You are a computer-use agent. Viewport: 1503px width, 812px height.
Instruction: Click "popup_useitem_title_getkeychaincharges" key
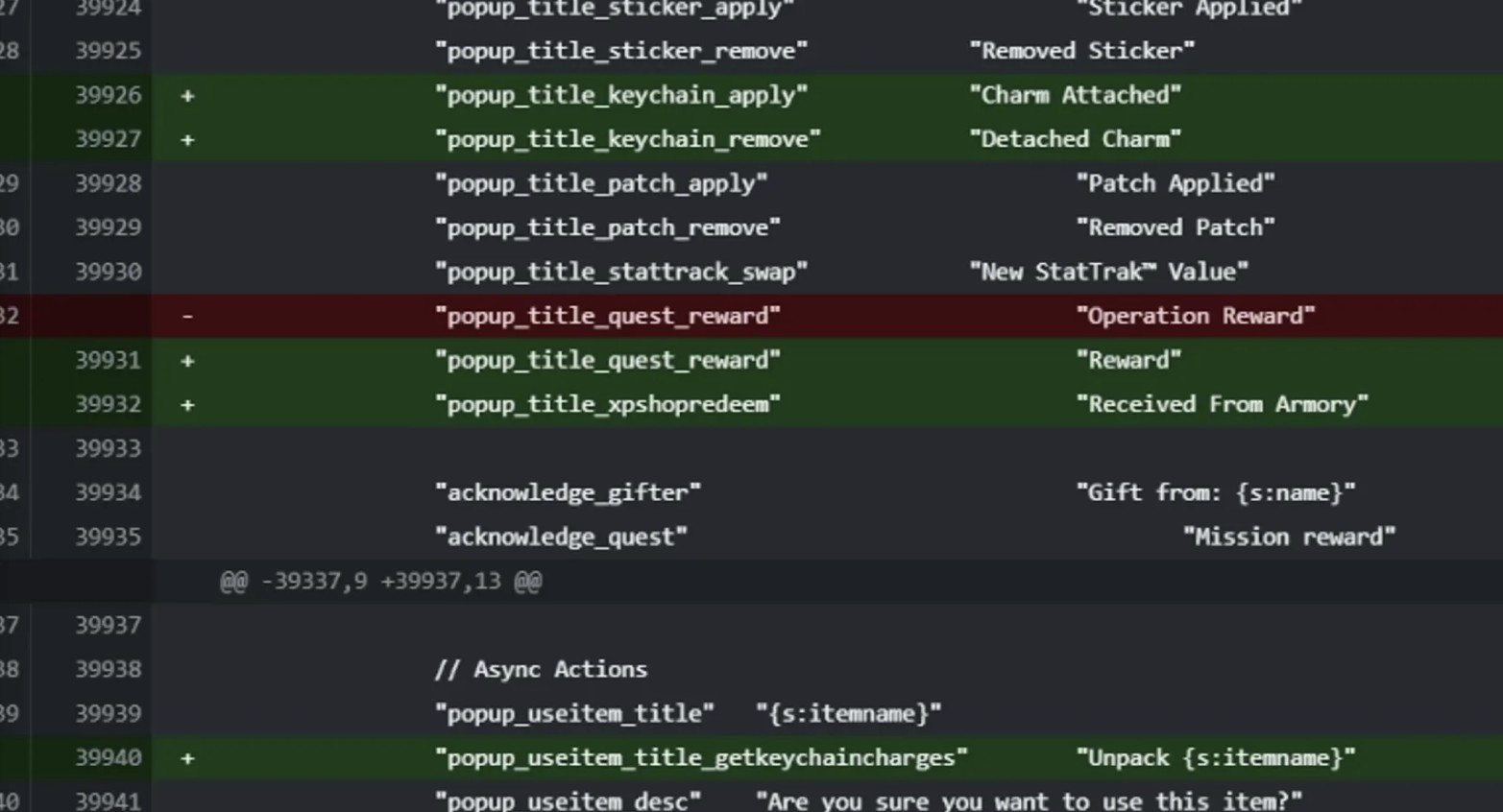point(701,757)
